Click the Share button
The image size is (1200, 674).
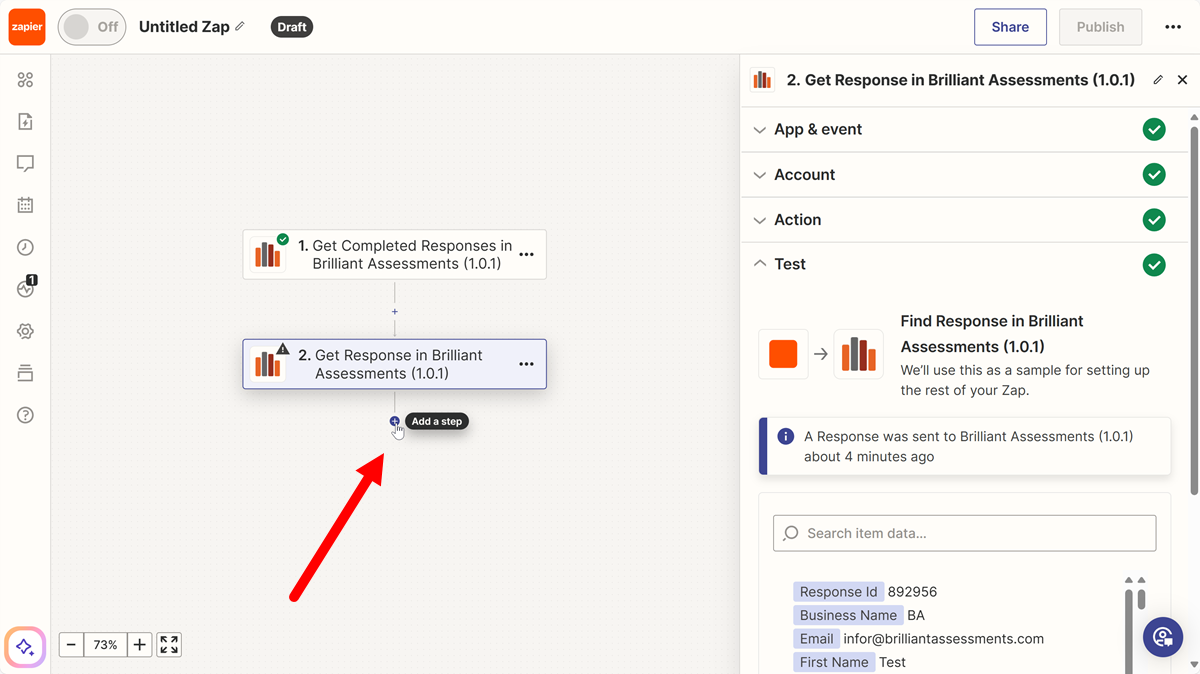point(1010,27)
